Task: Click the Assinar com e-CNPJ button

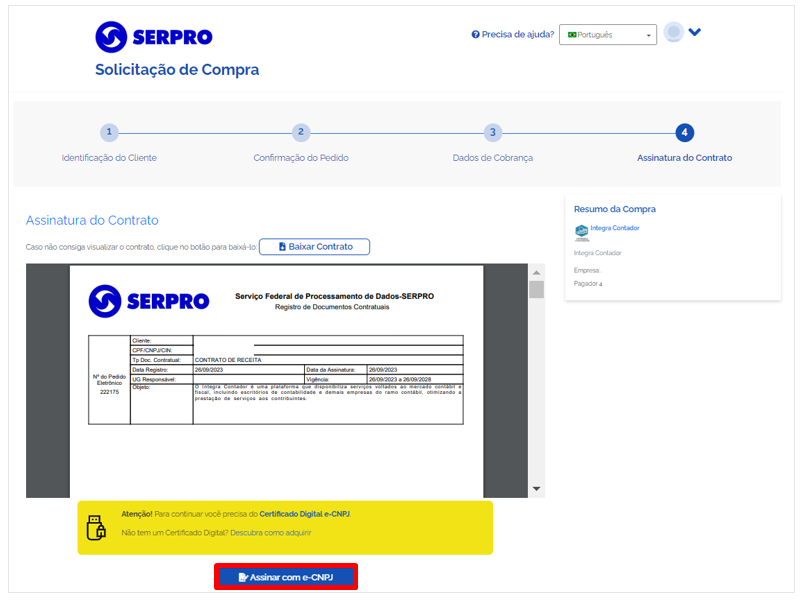Action: (286, 577)
